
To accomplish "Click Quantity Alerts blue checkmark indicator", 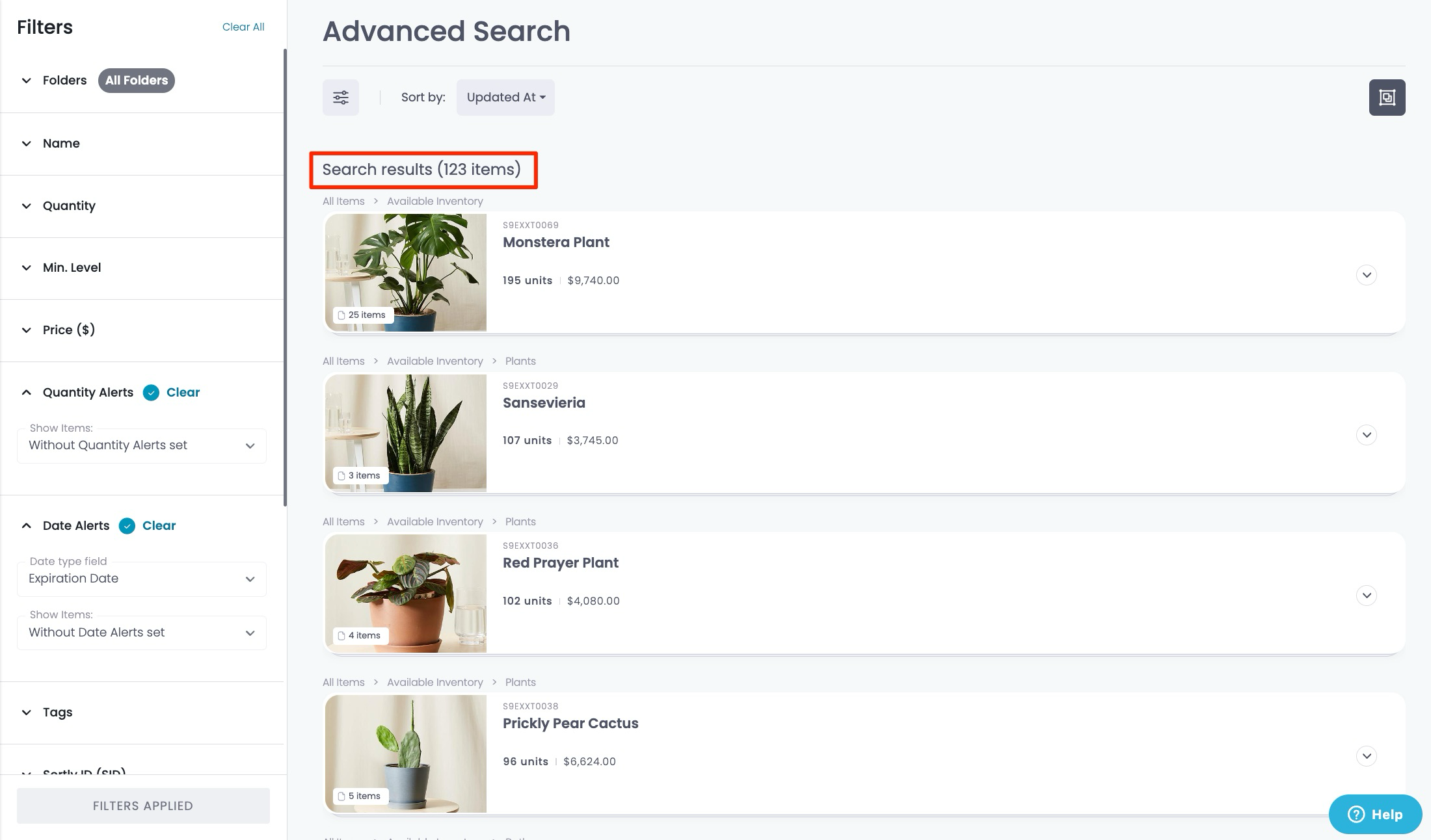I will [151, 393].
